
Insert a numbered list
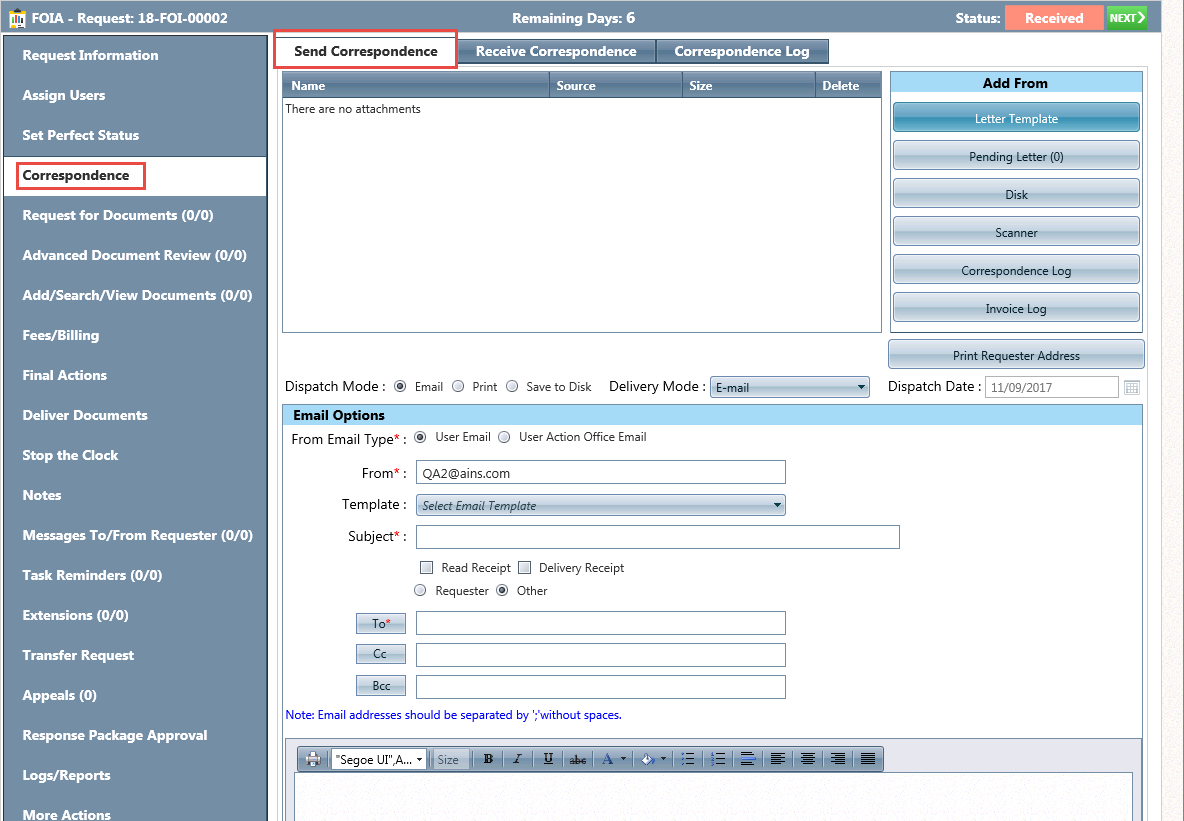pos(717,760)
